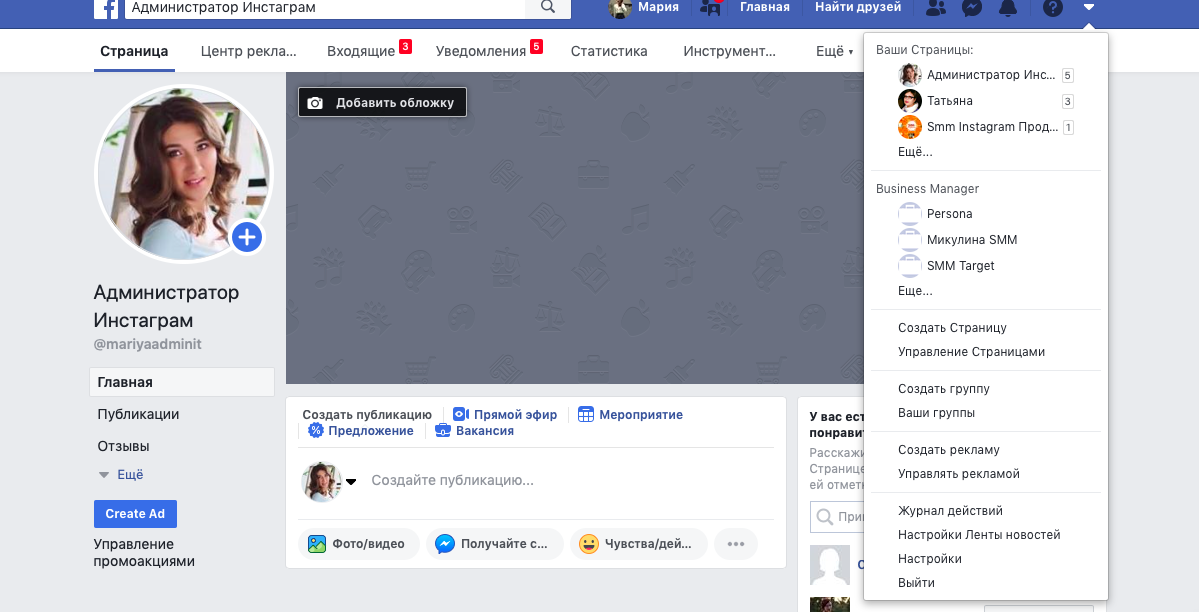The height and width of the screenshot is (612, 1199).
Task: Expand the Ещё dropdown in page tabs
Action: click(834, 51)
